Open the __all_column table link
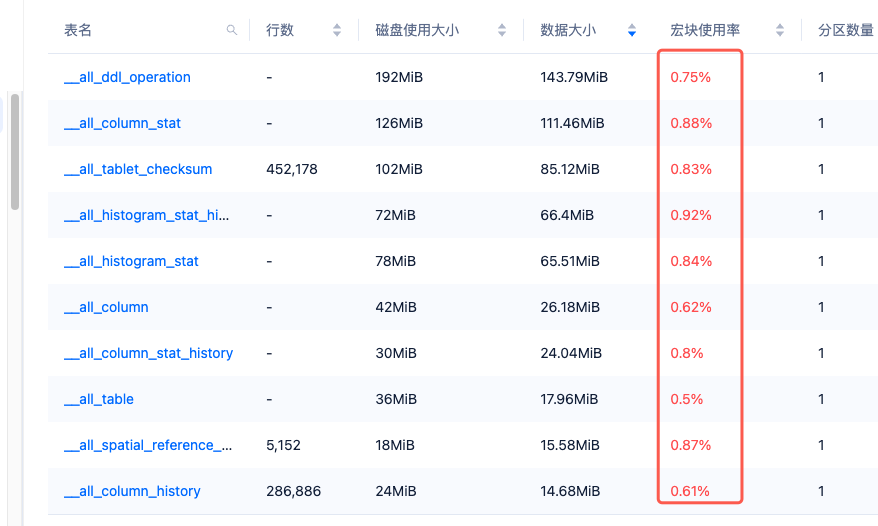 coord(106,307)
